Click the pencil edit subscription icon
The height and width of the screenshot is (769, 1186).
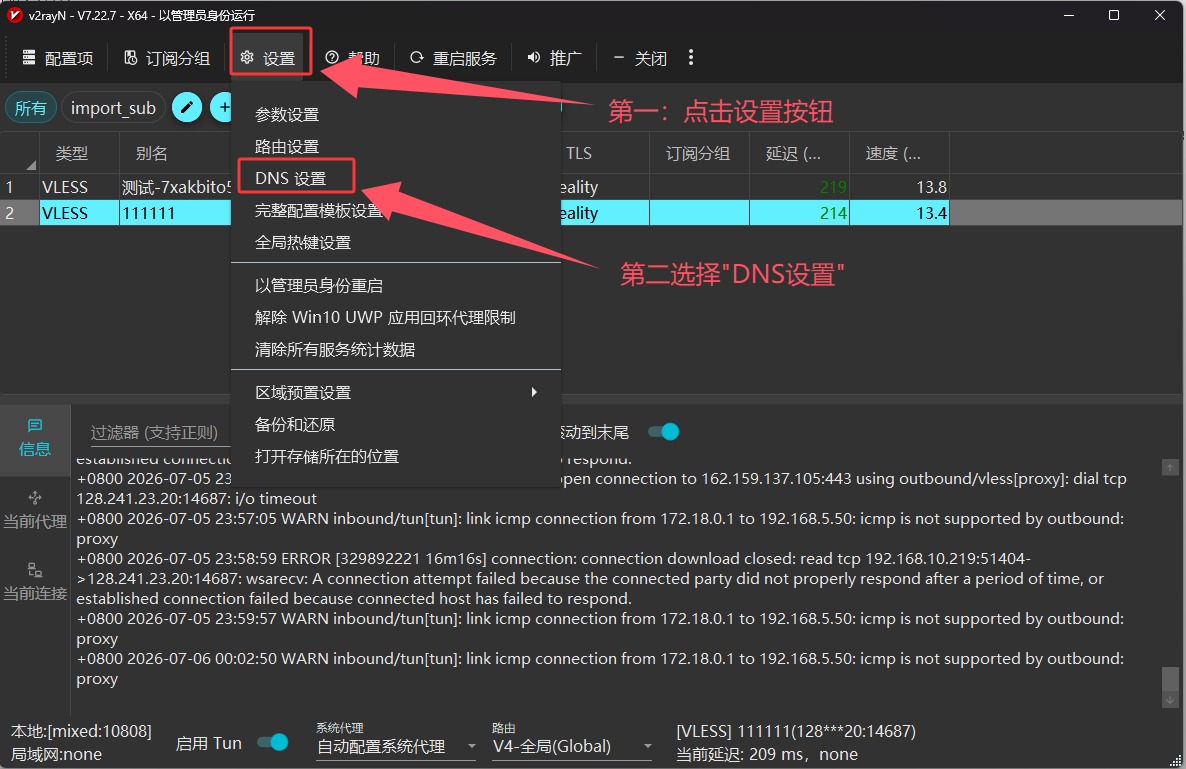click(187, 107)
